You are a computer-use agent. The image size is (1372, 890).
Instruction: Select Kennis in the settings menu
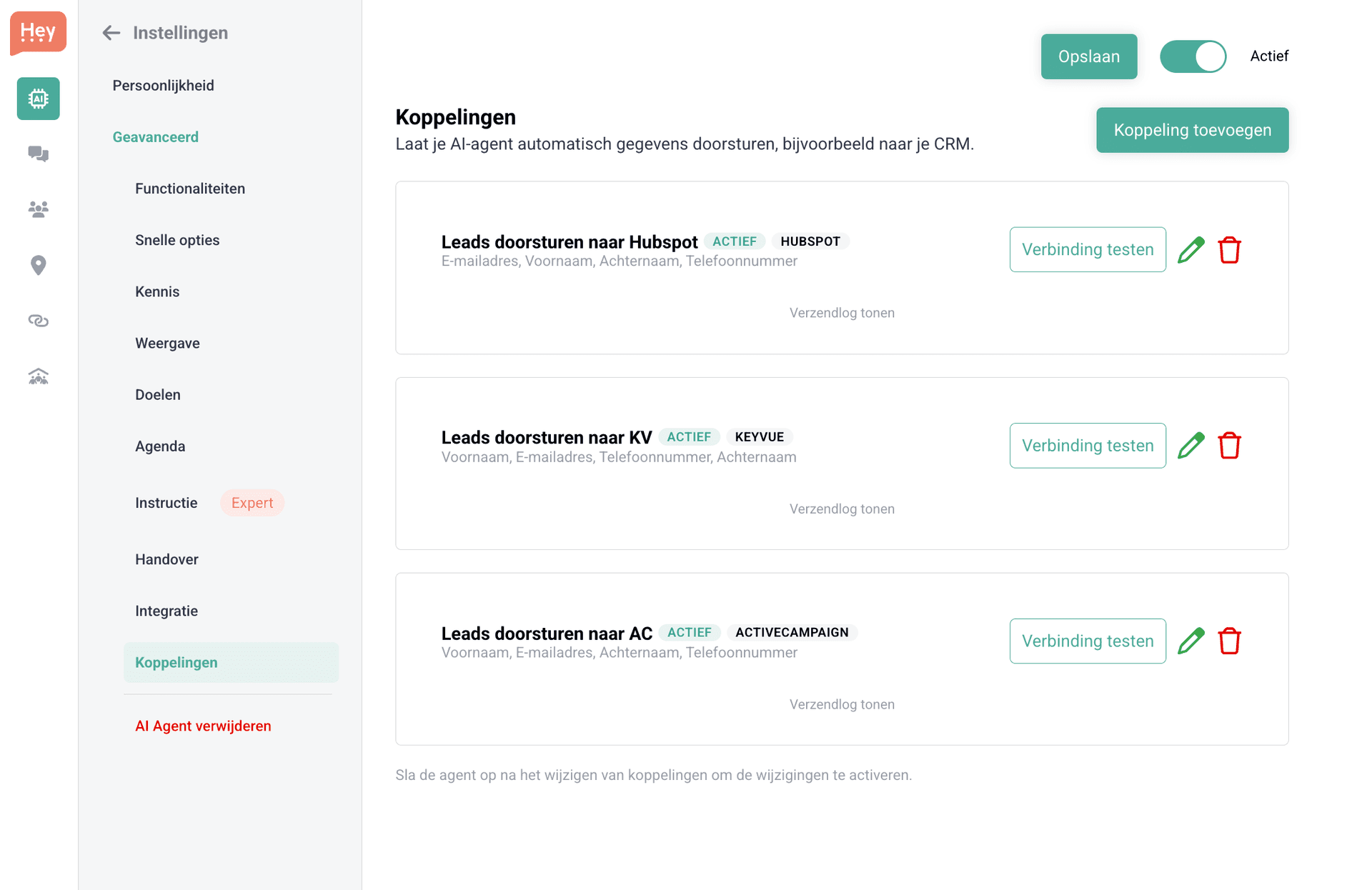pyautogui.click(x=156, y=291)
